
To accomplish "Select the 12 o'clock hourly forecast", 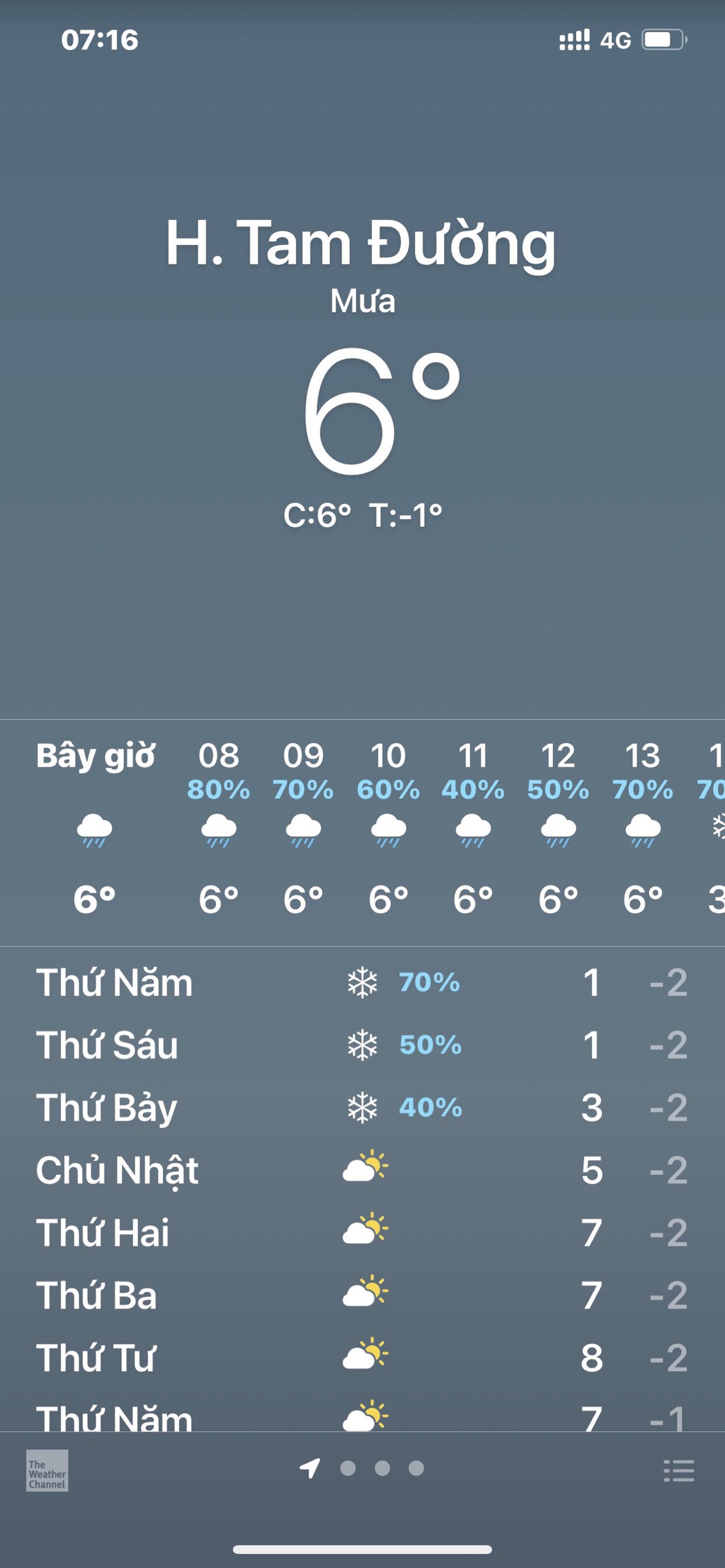I will click(558, 828).
